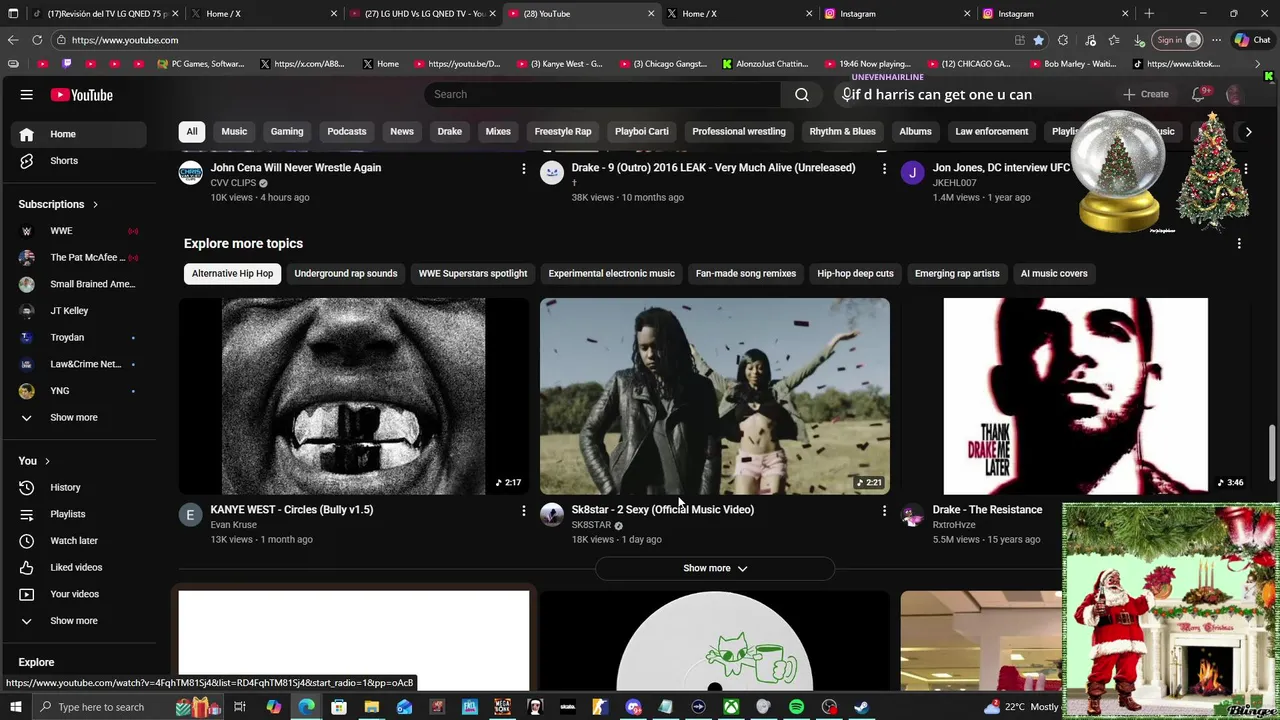Open options for Drake 9 Outro video

884,169
